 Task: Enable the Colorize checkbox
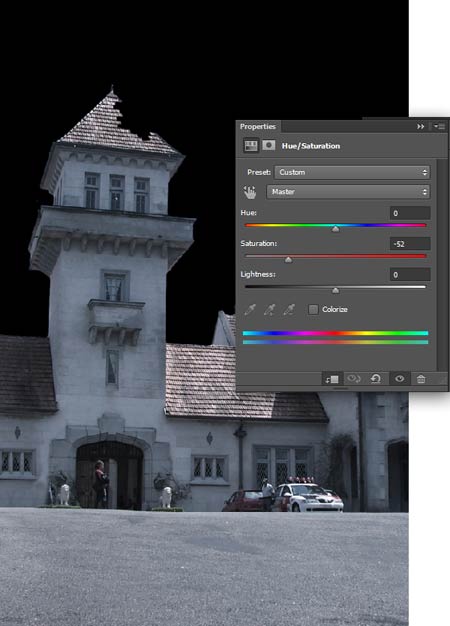click(313, 309)
